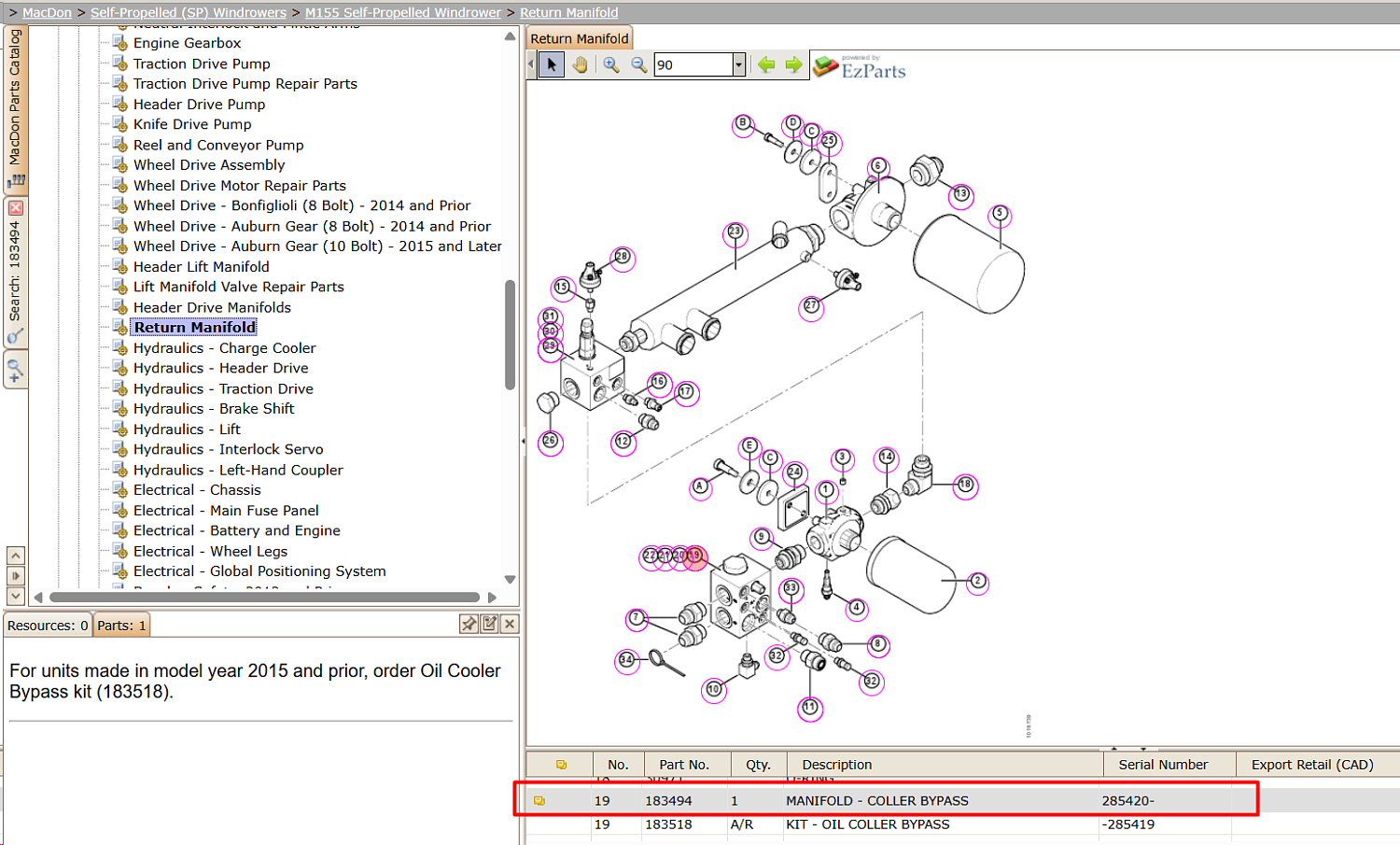Screen dimensions: 1400x845
Task: Click the Return Manifold breadcrumb link
Action: click(568, 13)
